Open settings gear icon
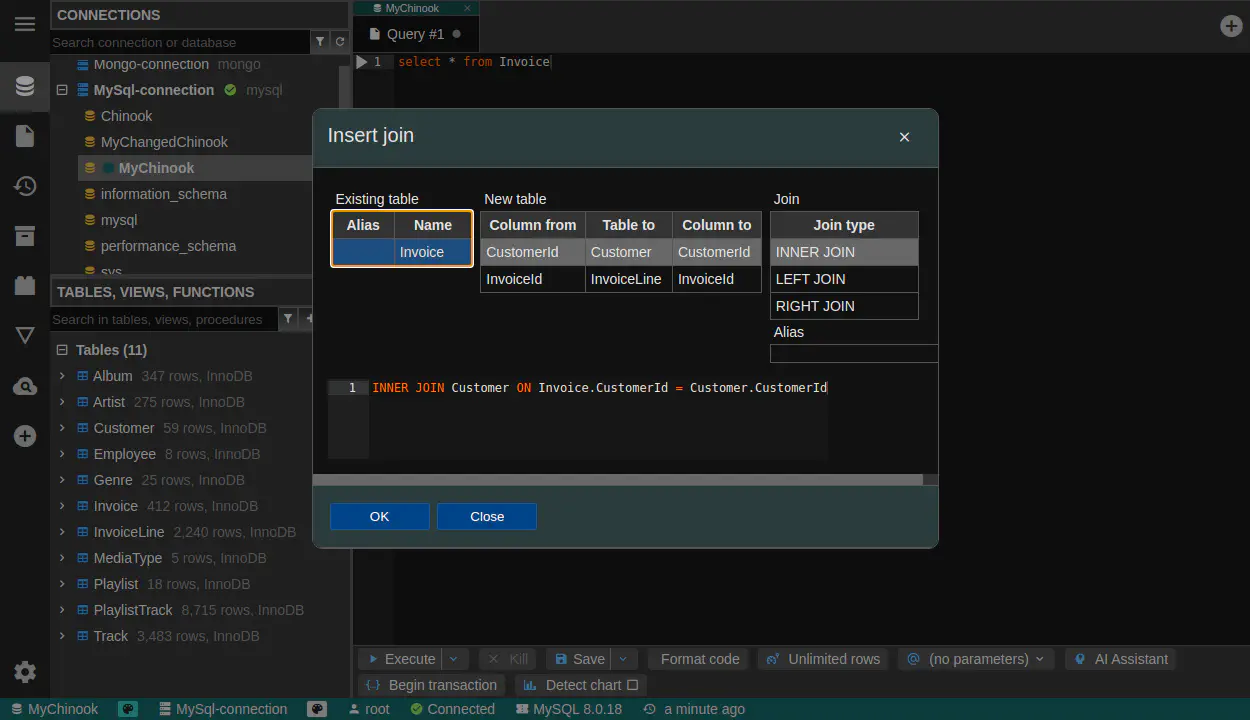 [25, 672]
